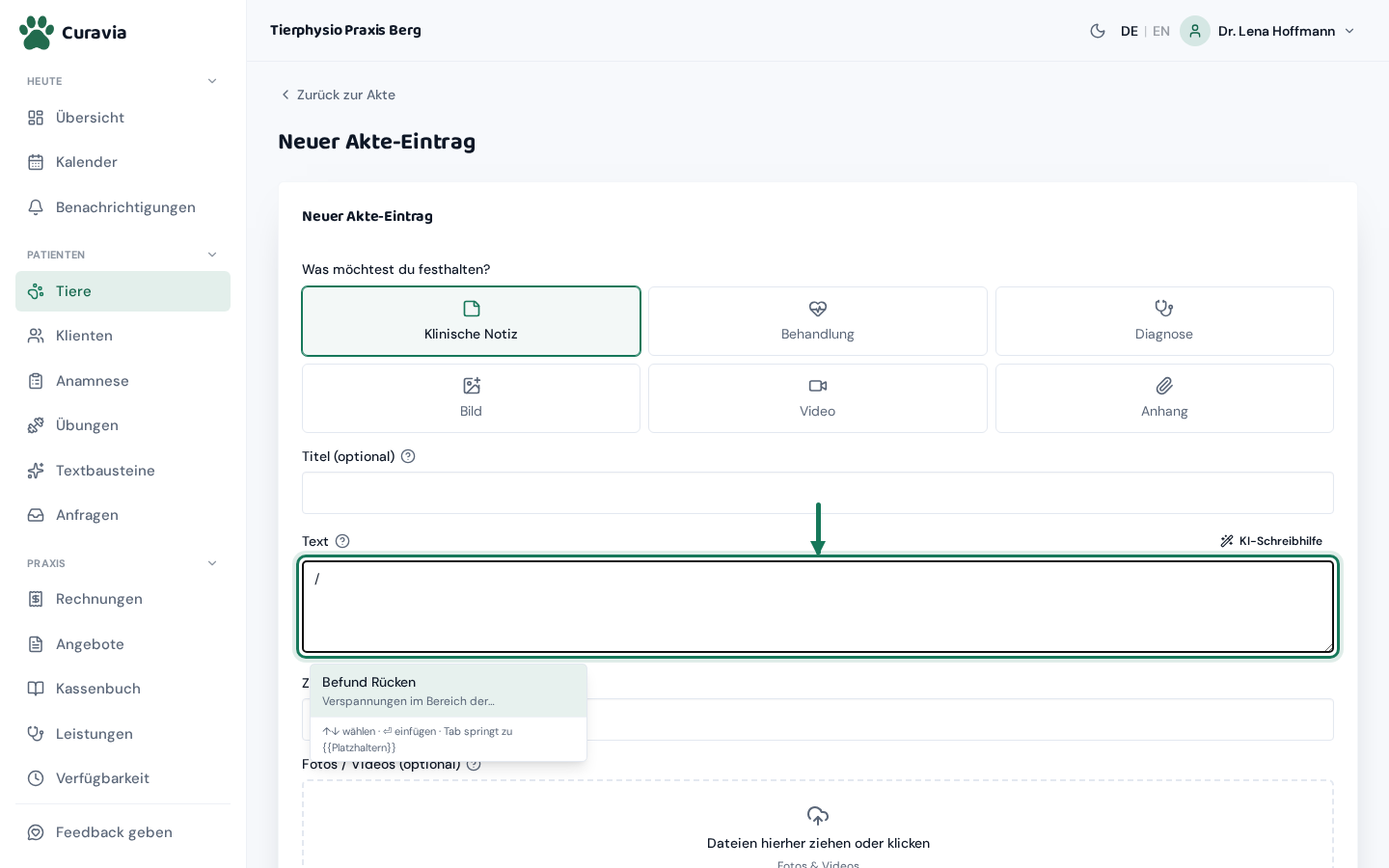Focus the Titel input field
The image size is (1389, 868).
(x=818, y=493)
